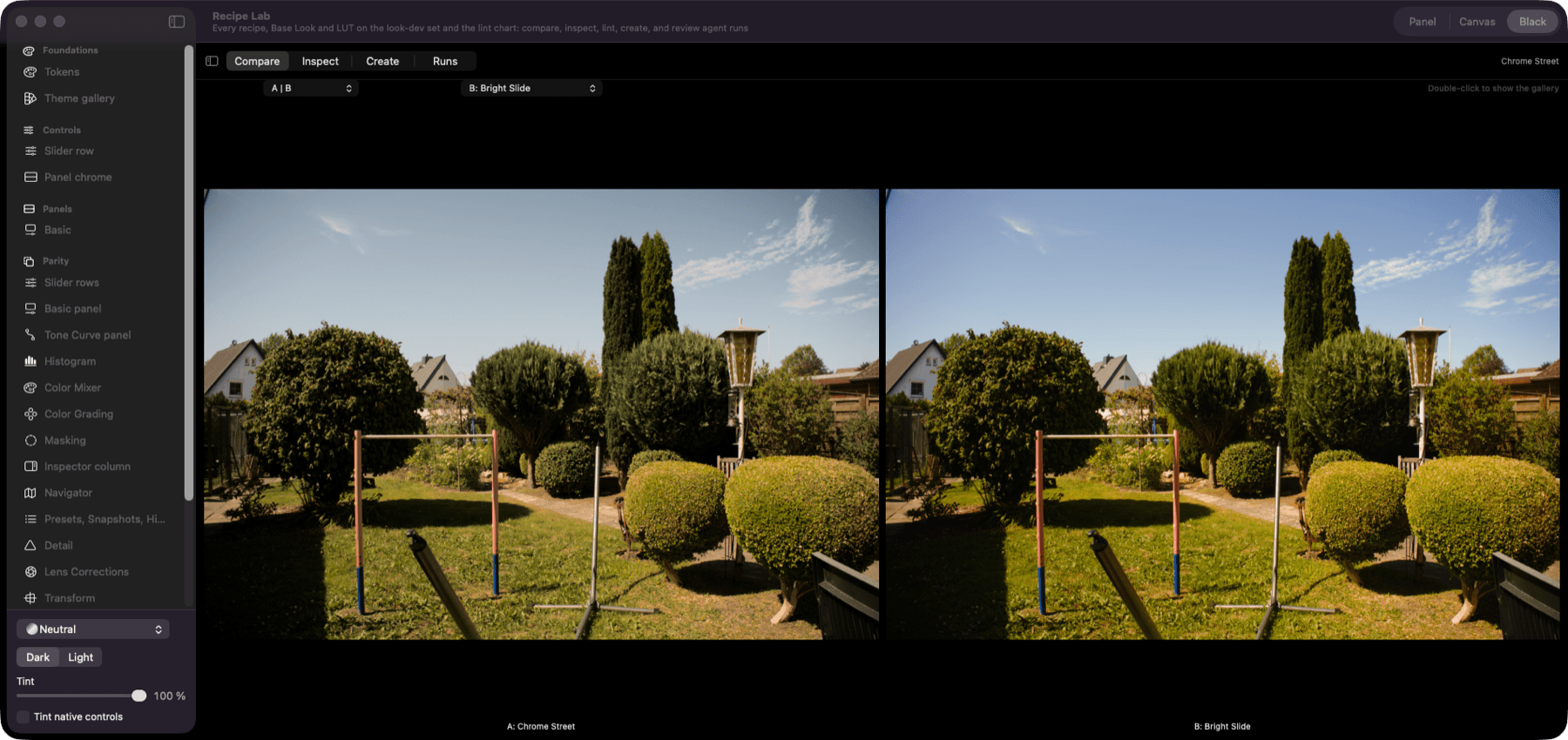The image size is (1568, 740).
Task: Click the 100 % tint value
Action: point(170,696)
